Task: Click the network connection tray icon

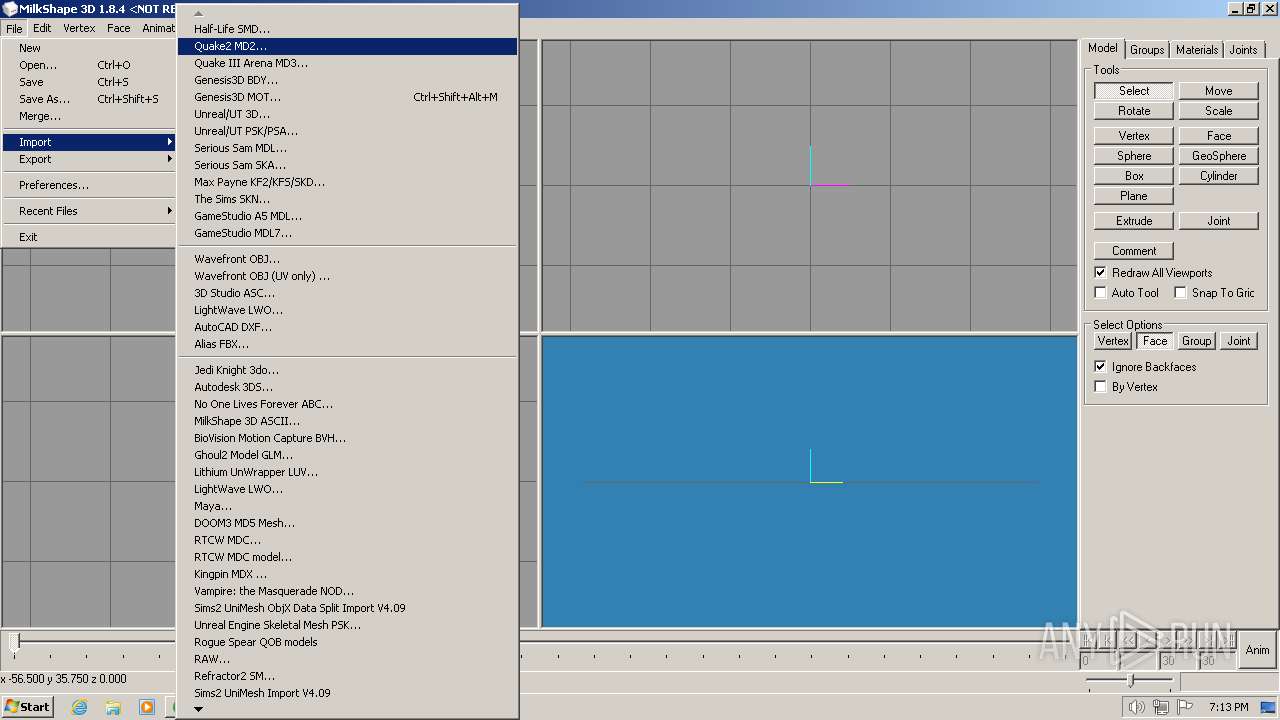Action: click(x=1161, y=707)
